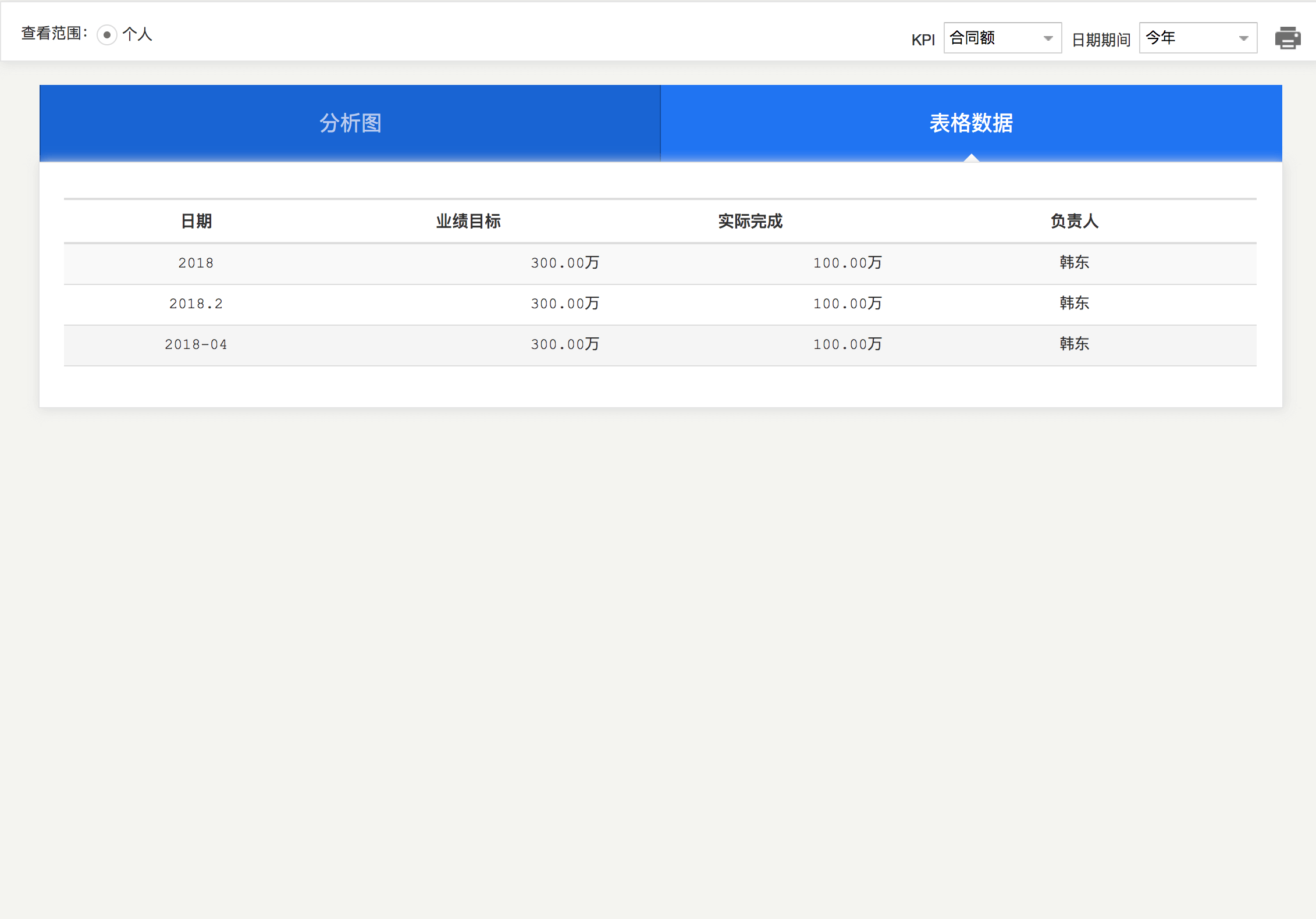Viewport: 1316px width, 919px height.
Task: Click the 负责人 column header
Action: (1075, 221)
